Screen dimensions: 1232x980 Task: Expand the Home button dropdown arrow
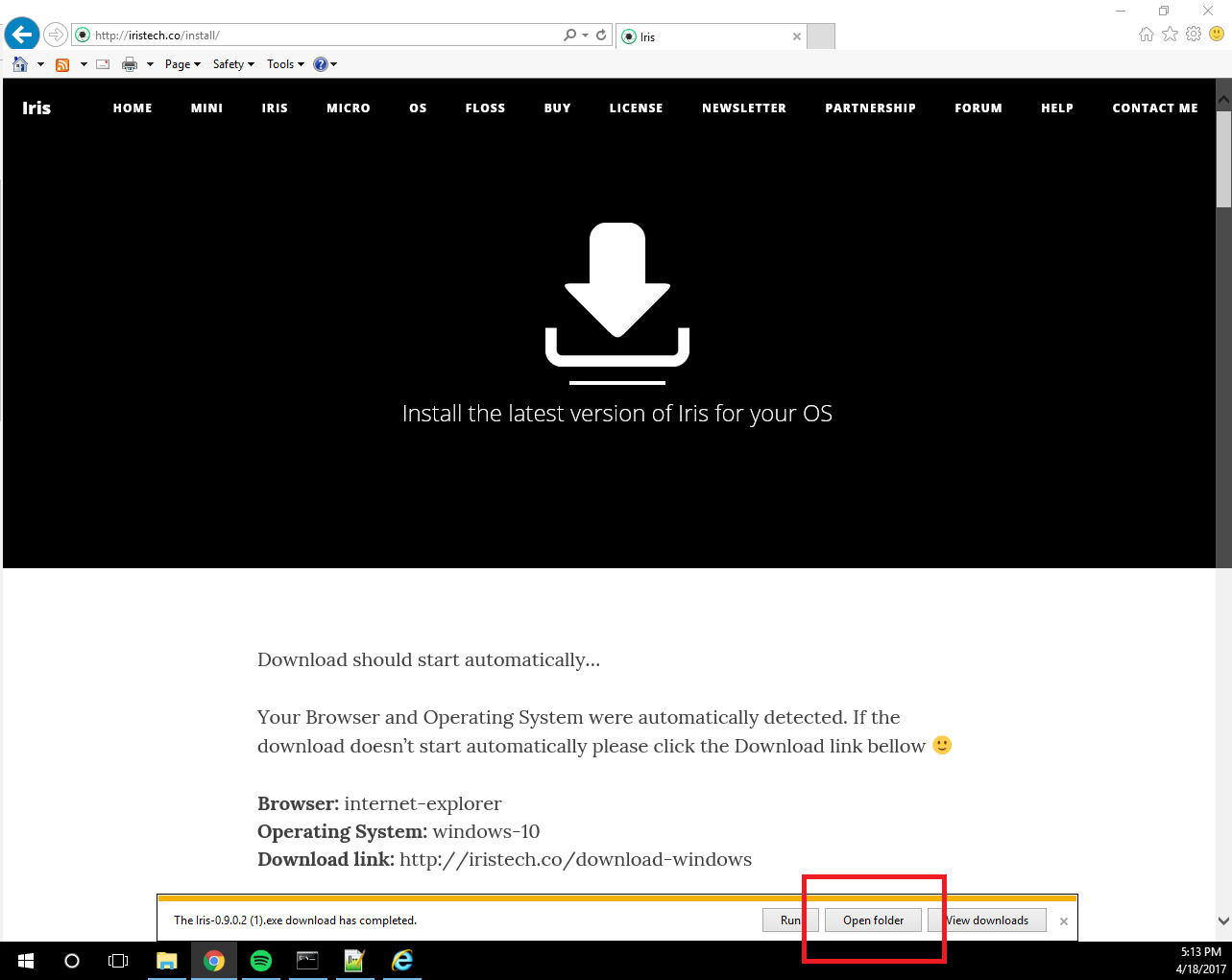(40, 64)
